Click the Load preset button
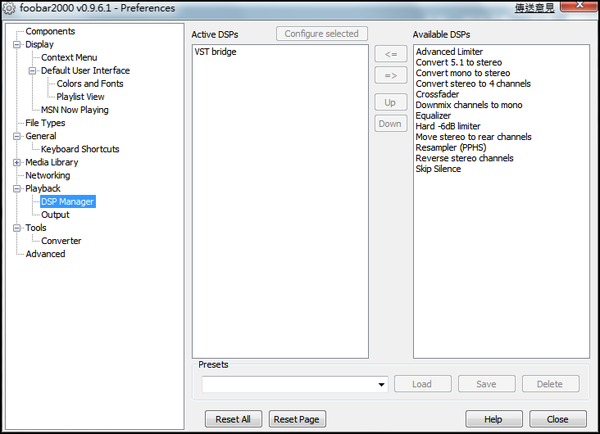Screen dimensions: 600x434 click(x=422, y=384)
